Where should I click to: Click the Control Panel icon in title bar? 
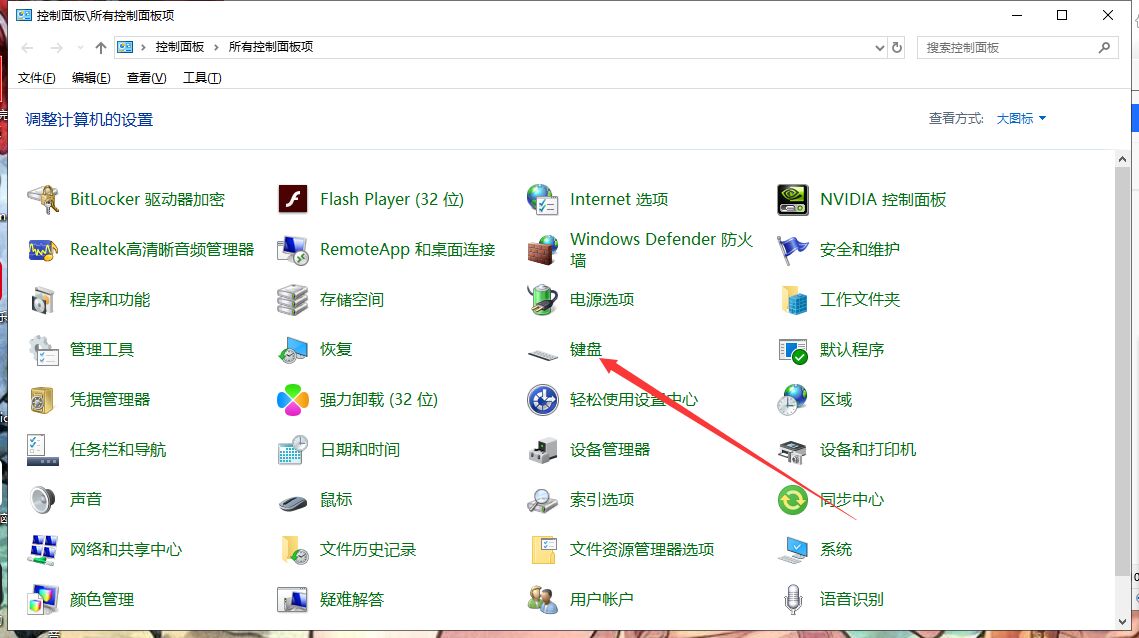[24, 15]
